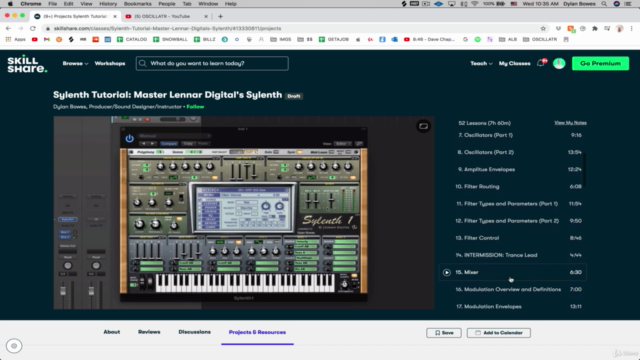Open the Chrome three-dot menu

coord(631,29)
